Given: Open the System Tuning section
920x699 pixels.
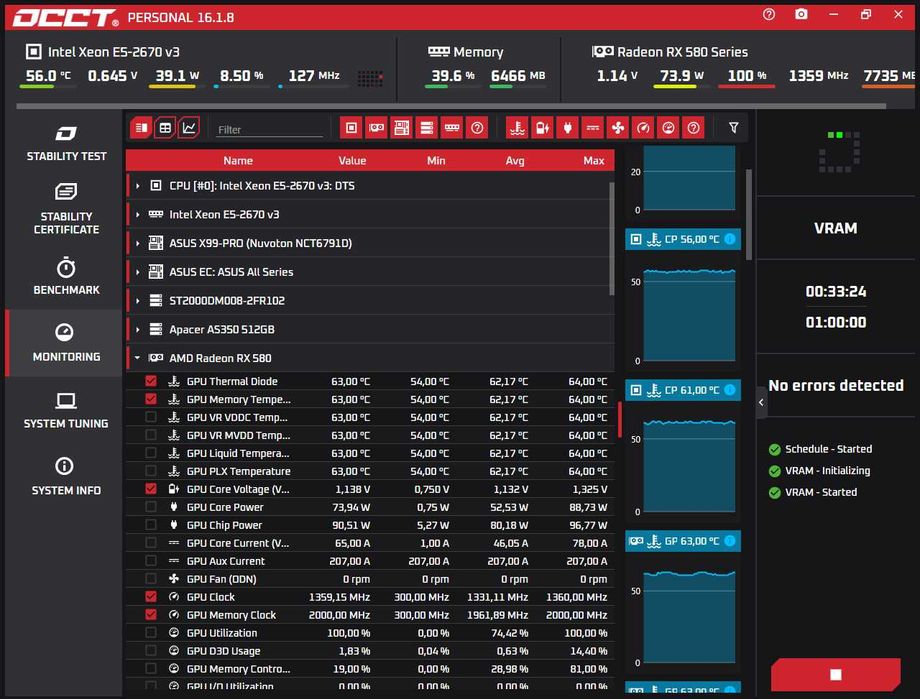Looking at the screenshot, I should 66,410.
